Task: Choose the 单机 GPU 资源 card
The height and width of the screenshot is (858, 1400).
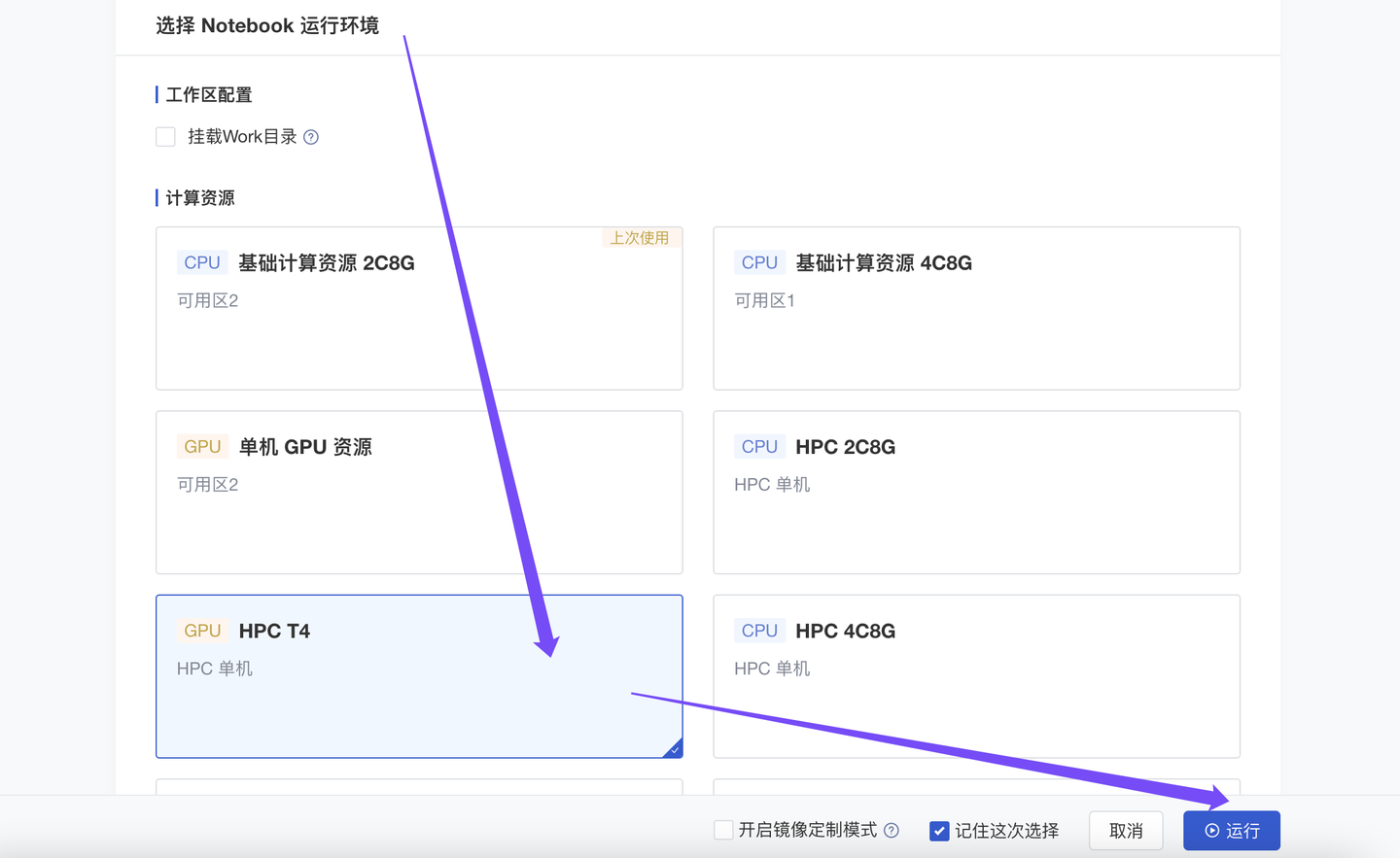Action: 419,493
